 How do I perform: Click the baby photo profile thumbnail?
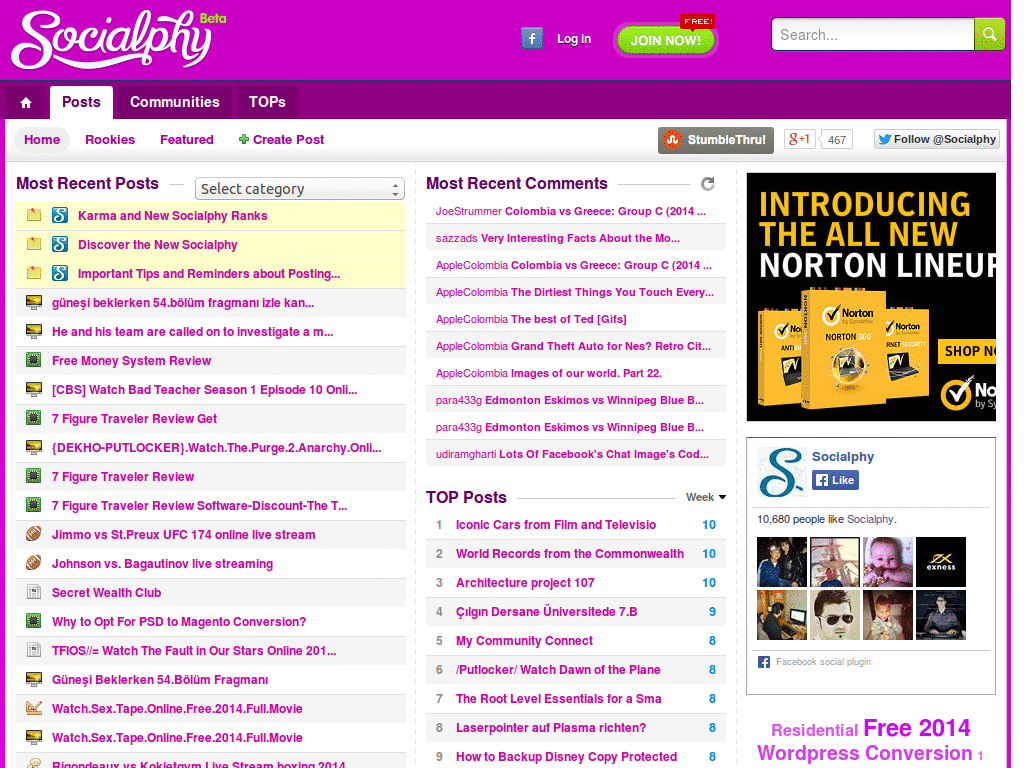pyautogui.click(x=888, y=562)
